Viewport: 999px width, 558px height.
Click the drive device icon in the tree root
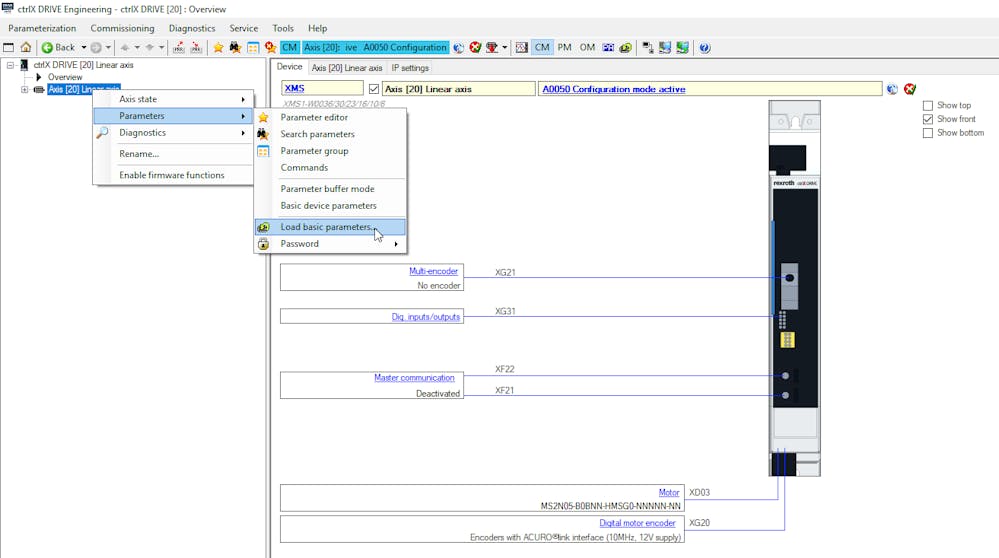(x=24, y=64)
